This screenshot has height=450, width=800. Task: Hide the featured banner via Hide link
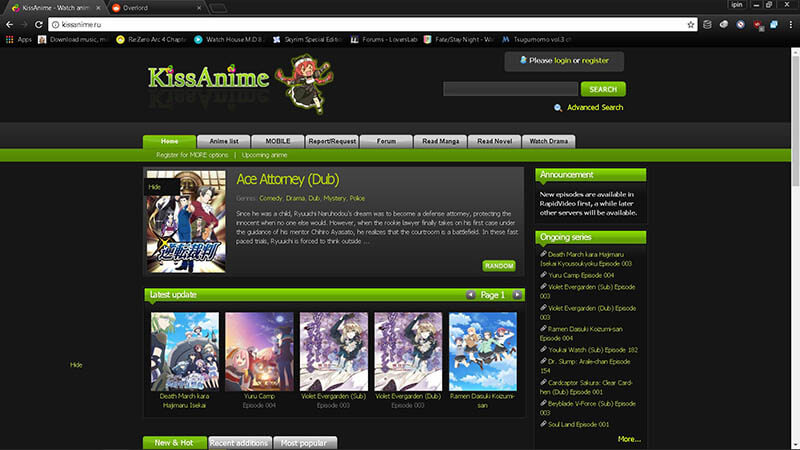pos(154,187)
